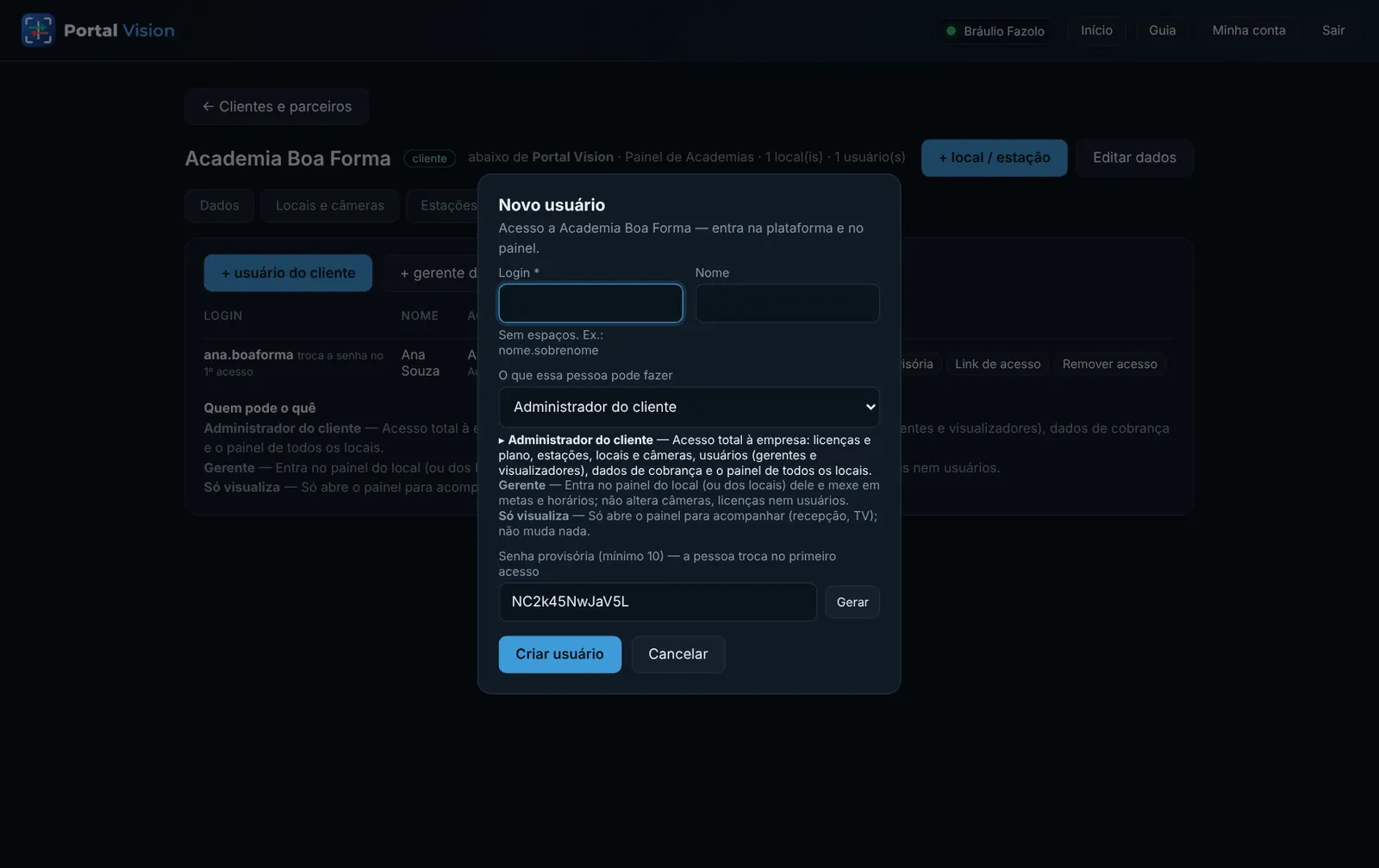Screen dimensions: 1379x868
Task: Click the Portal Vision logo icon
Action: click(x=37, y=30)
